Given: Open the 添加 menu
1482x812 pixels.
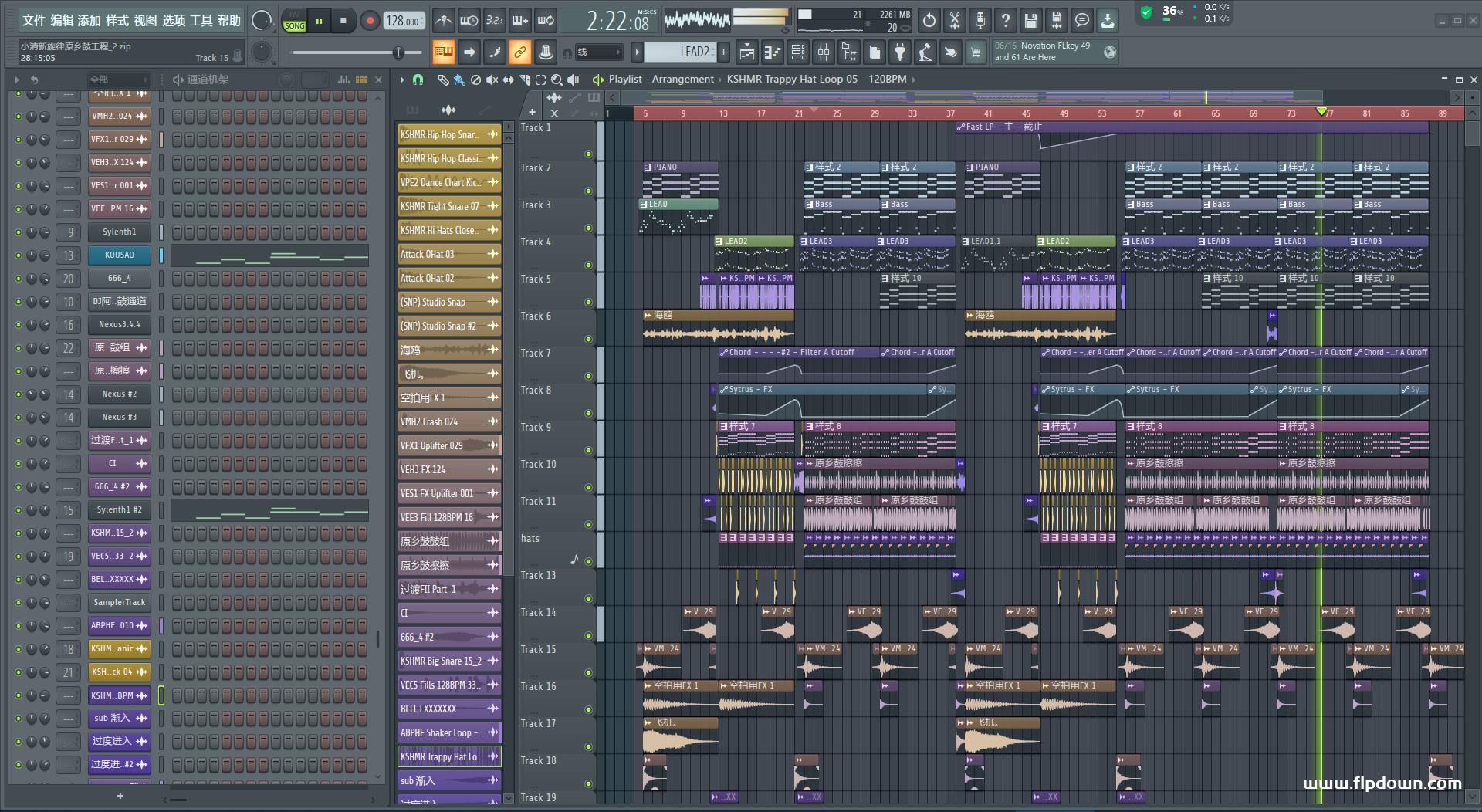Looking at the screenshot, I should (x=90, y=21).
